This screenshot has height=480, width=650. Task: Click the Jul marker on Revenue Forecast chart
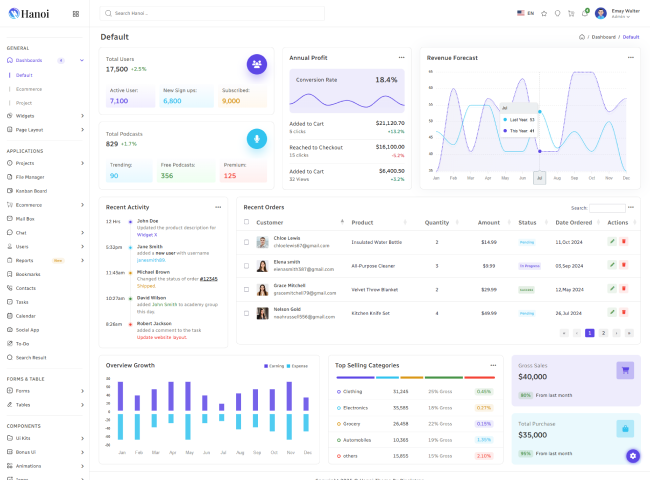pyautogui.click(x=540, y=177)
